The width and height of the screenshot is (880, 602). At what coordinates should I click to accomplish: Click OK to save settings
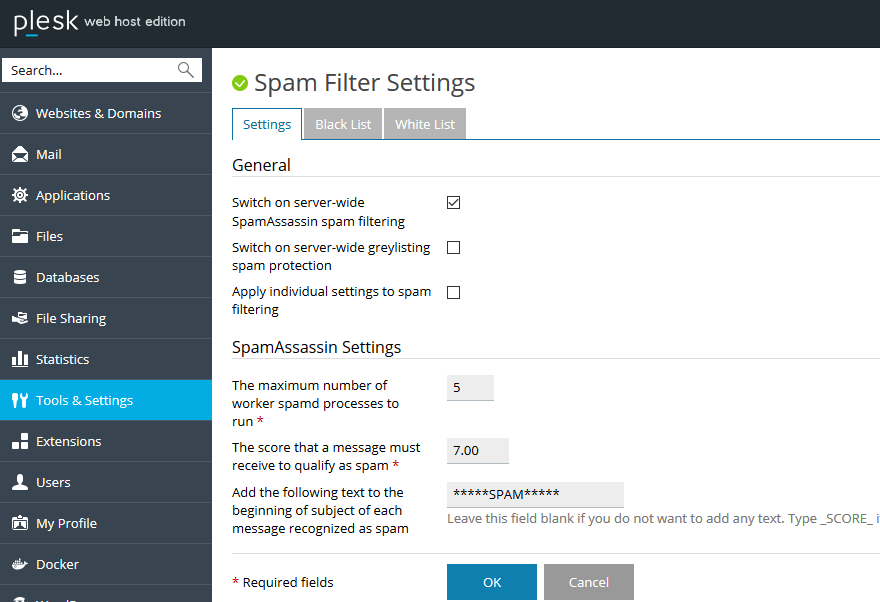click(492, 582)
